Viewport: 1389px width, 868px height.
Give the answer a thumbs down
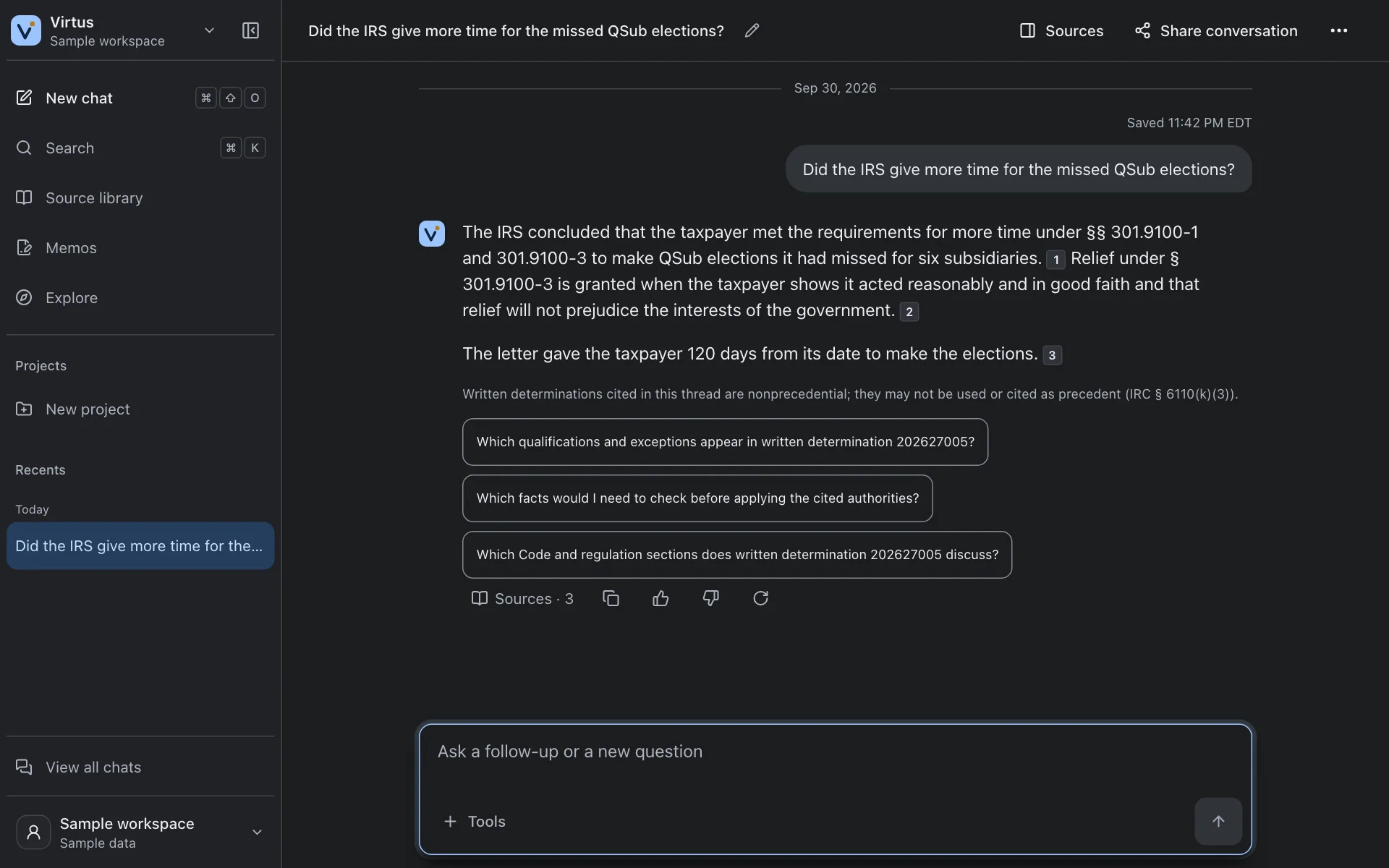pyautogui.click(x=710, y=598)
